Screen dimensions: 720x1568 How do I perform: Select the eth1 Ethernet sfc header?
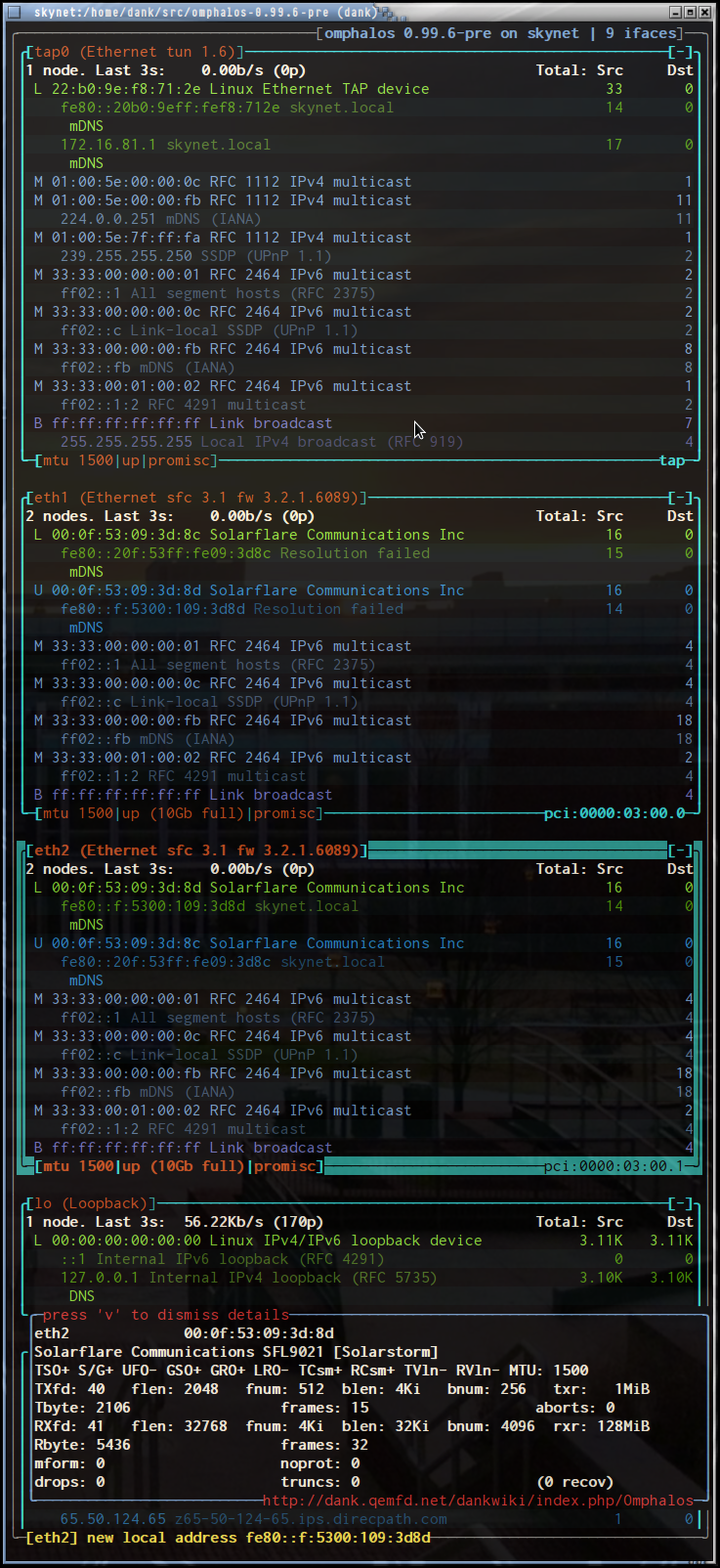point(195,498)
